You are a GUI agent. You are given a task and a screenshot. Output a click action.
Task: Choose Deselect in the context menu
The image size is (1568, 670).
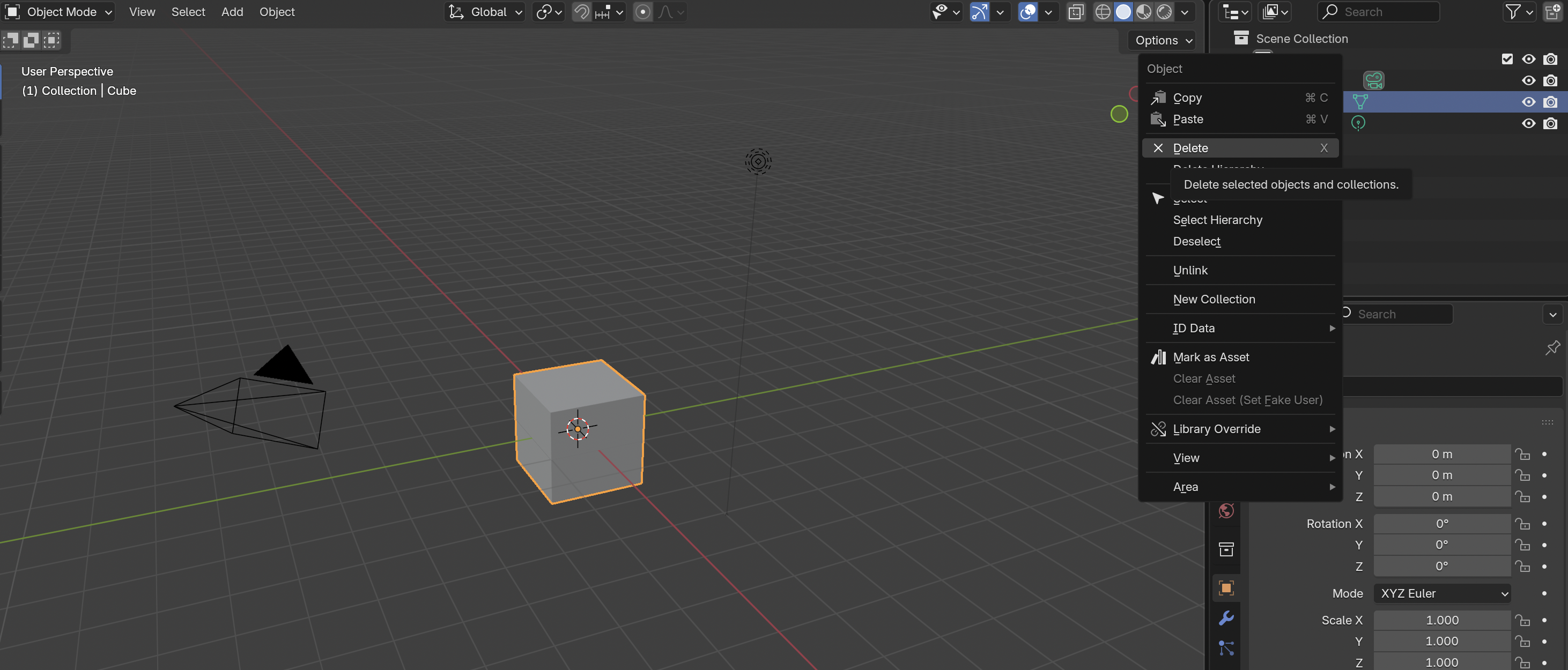click(x=1240, y=241)
